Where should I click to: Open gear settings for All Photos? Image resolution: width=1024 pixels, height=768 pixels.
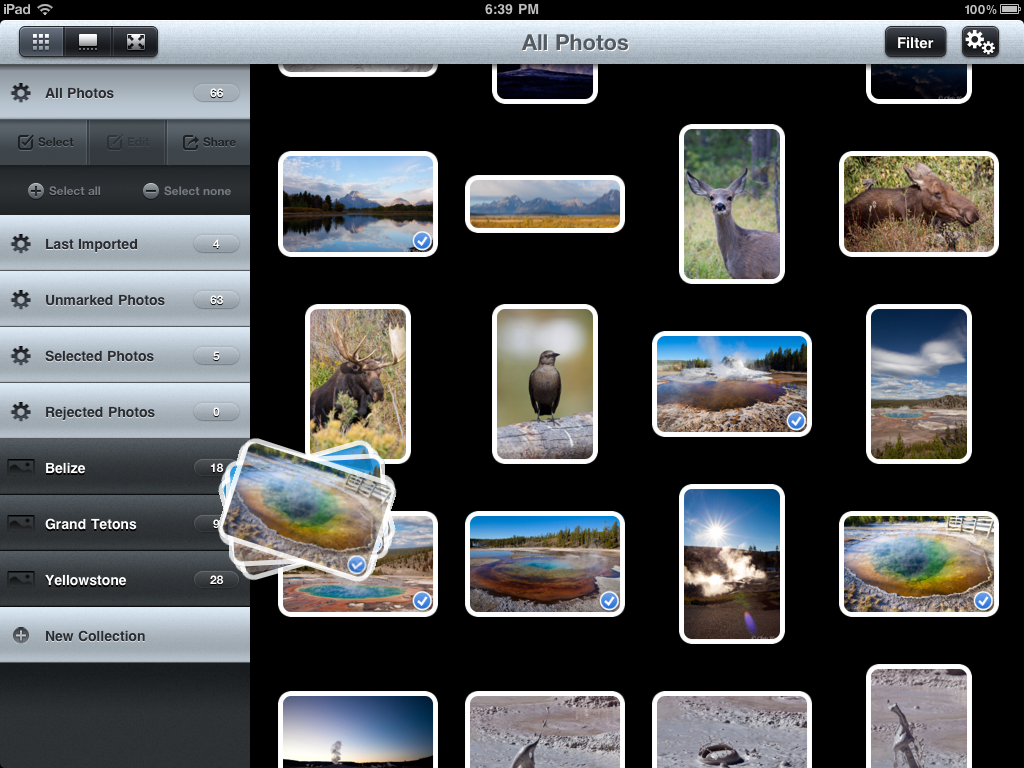click(21, 93)
